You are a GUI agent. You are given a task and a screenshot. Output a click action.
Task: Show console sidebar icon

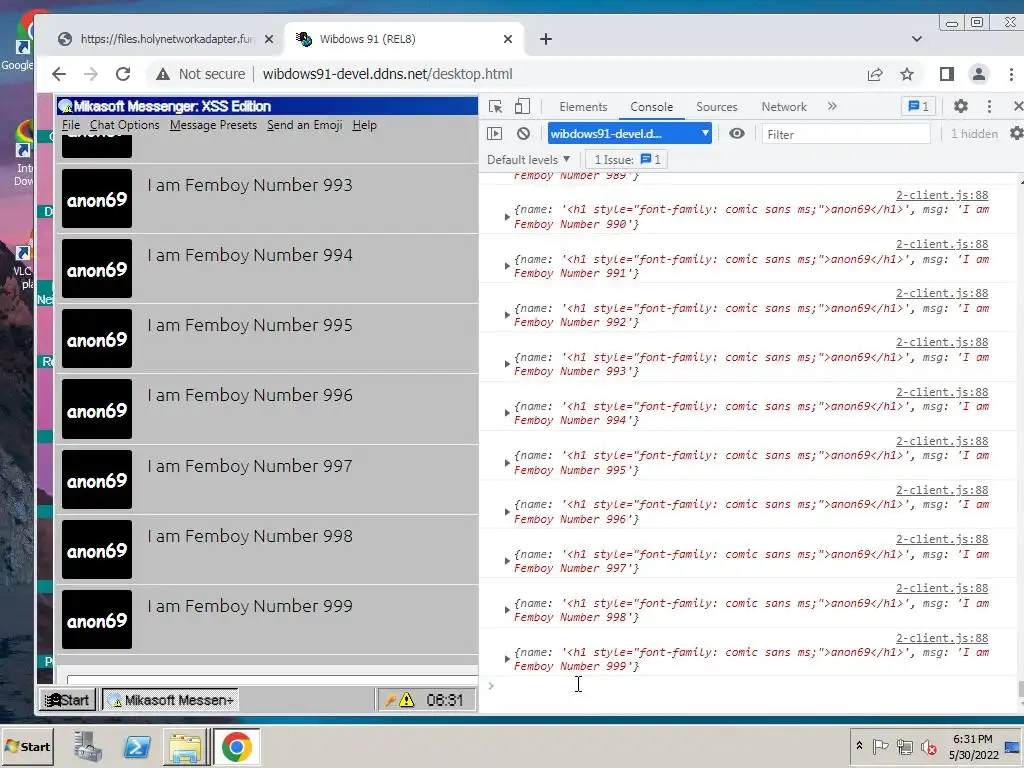coord(494,134)
